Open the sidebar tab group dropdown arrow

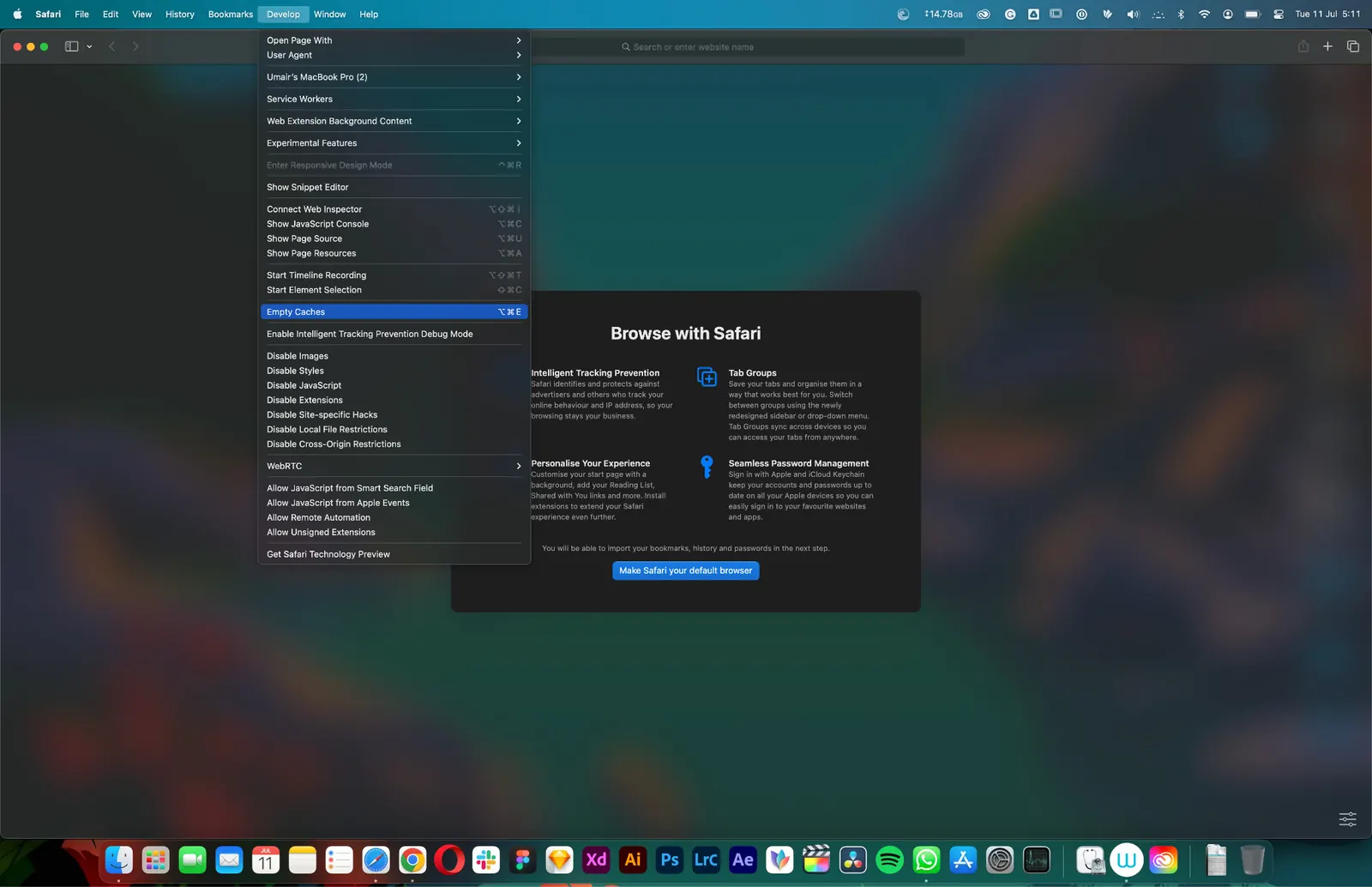tap(89, 47)
